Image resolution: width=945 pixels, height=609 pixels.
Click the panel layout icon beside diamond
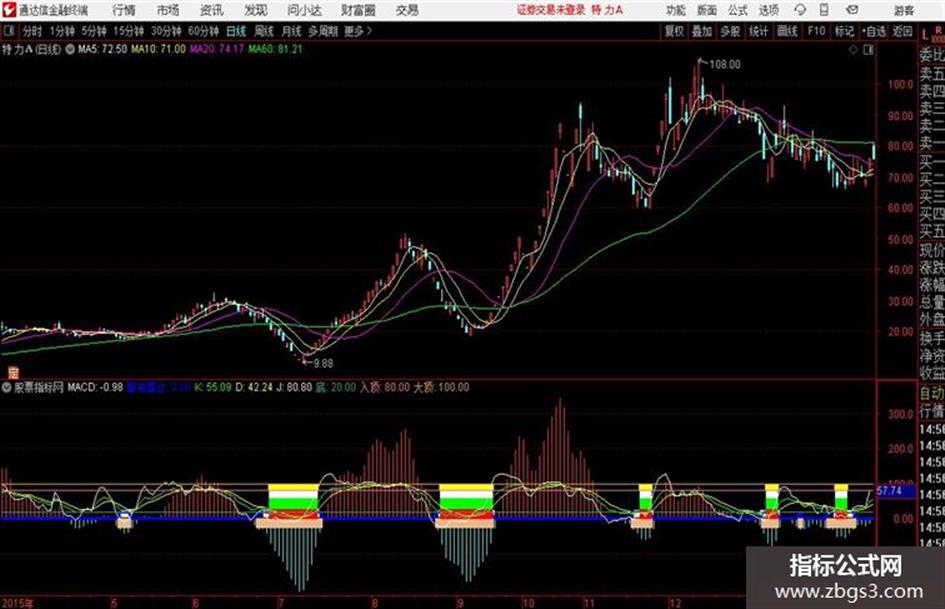click(868, 50)
